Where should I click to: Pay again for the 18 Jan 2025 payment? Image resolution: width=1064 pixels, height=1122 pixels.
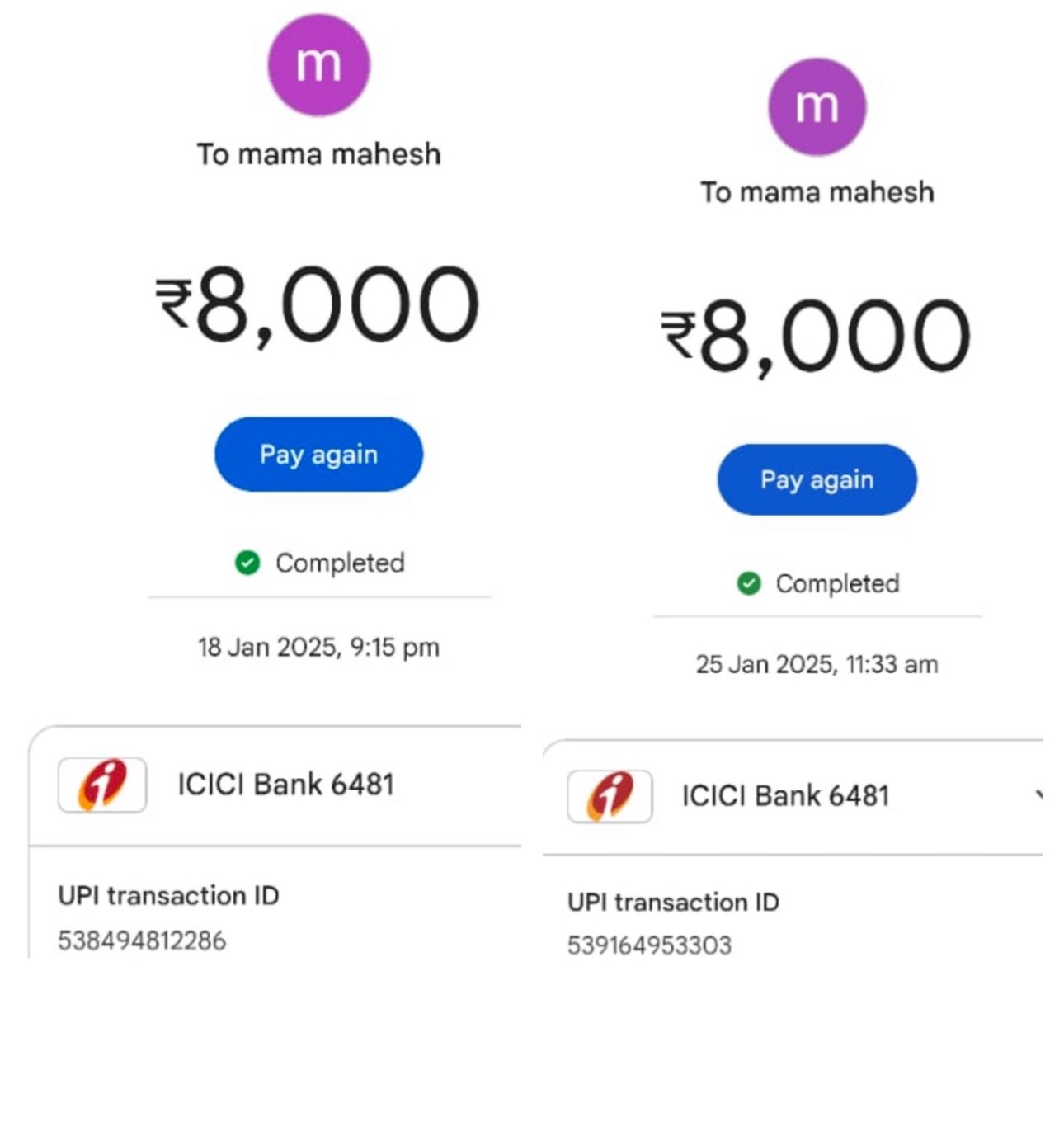pyautogui.click(x=318, y=455)
